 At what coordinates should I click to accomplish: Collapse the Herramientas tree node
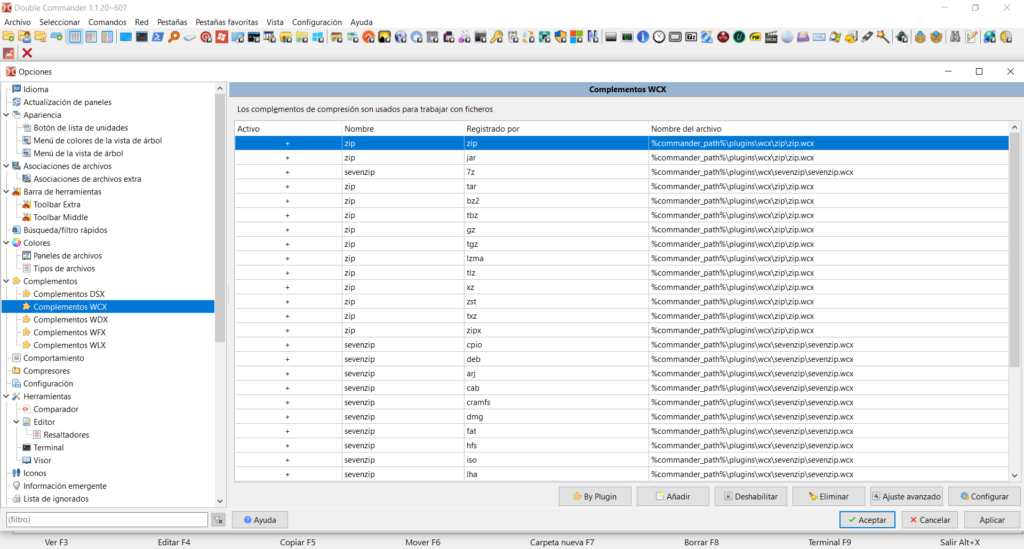tap(7, 396)
